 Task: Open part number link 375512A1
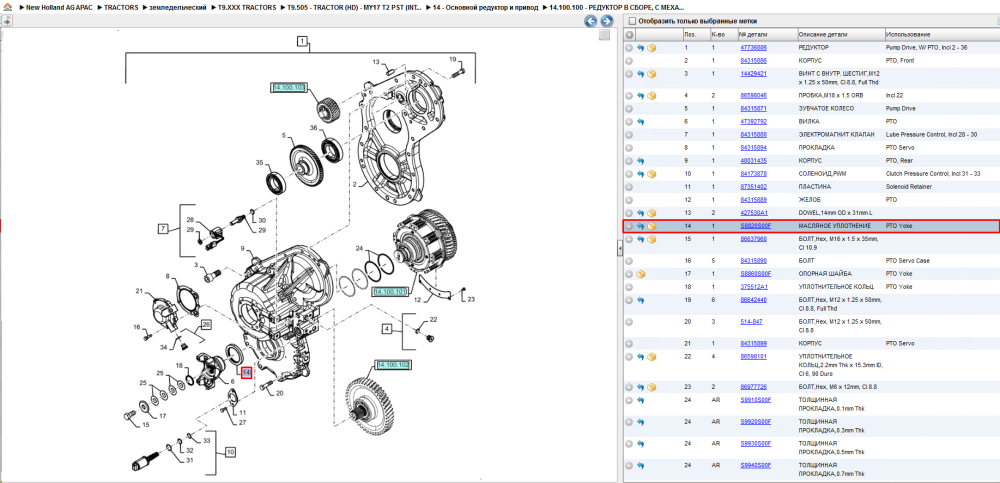click(753, 286)
